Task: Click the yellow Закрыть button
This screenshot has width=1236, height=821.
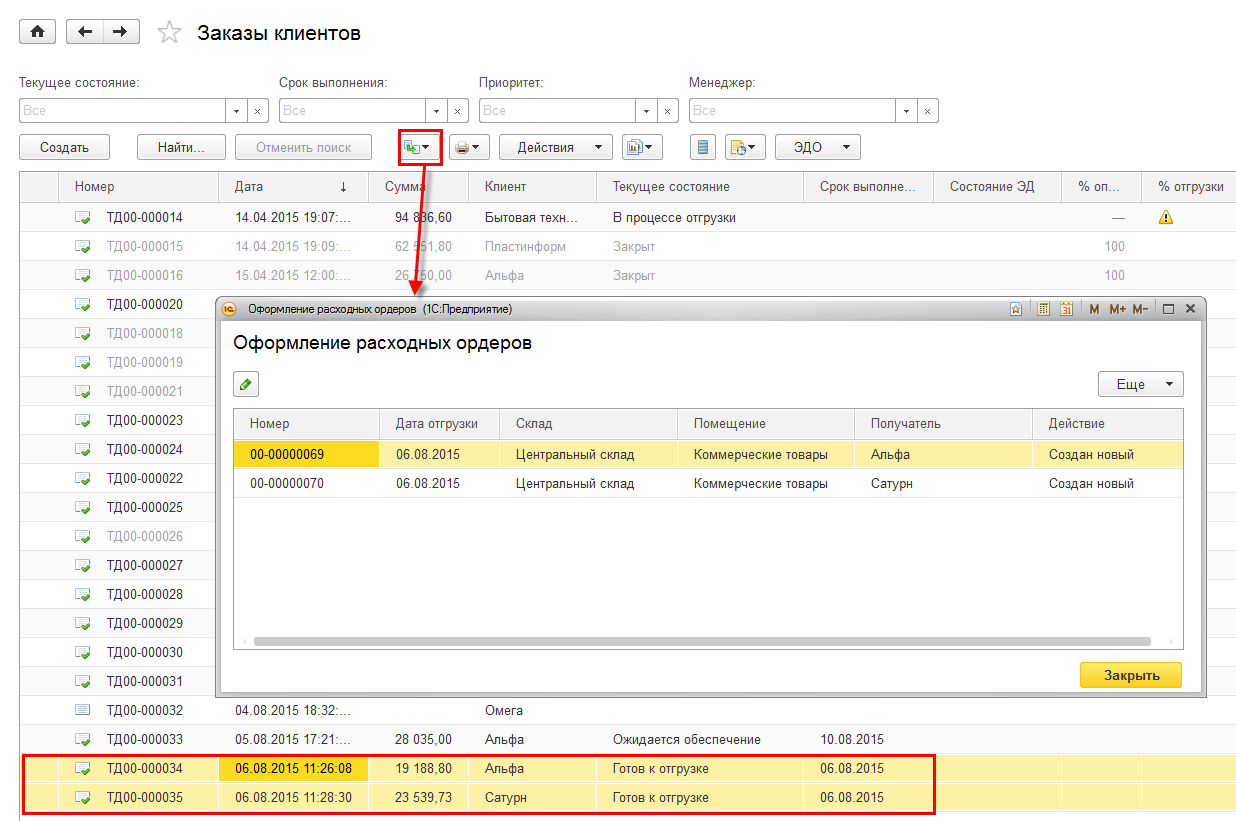Action: pyautogui.click(x=1131, y=675)
